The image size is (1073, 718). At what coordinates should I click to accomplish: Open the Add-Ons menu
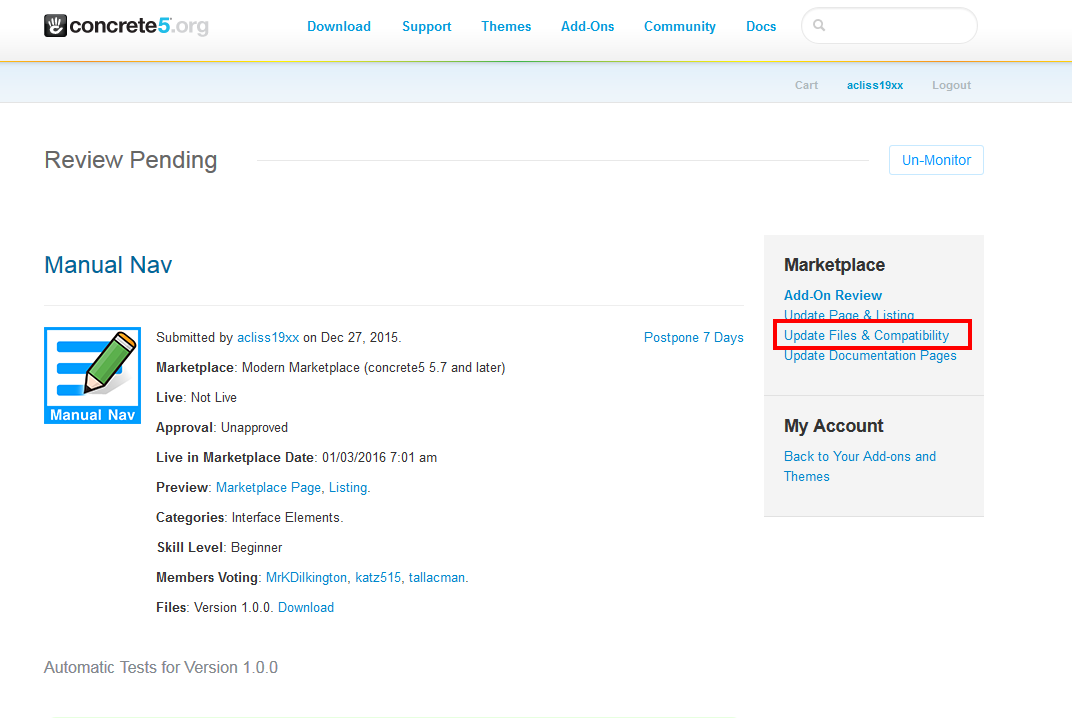pos(587,26)
